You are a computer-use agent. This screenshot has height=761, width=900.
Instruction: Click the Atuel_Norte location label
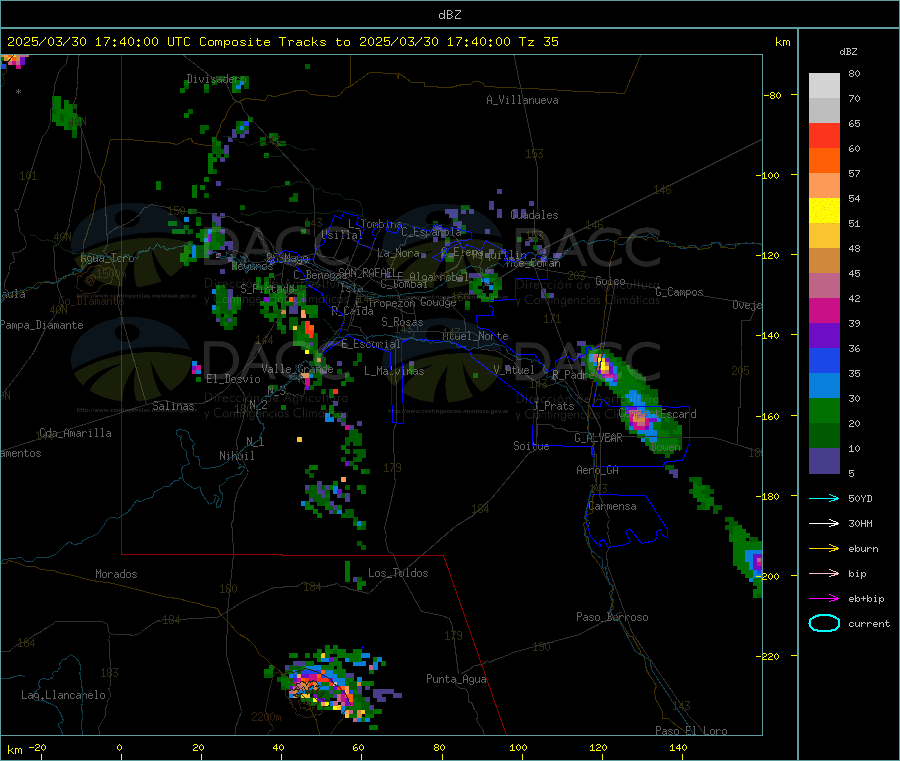click(475, 336)
